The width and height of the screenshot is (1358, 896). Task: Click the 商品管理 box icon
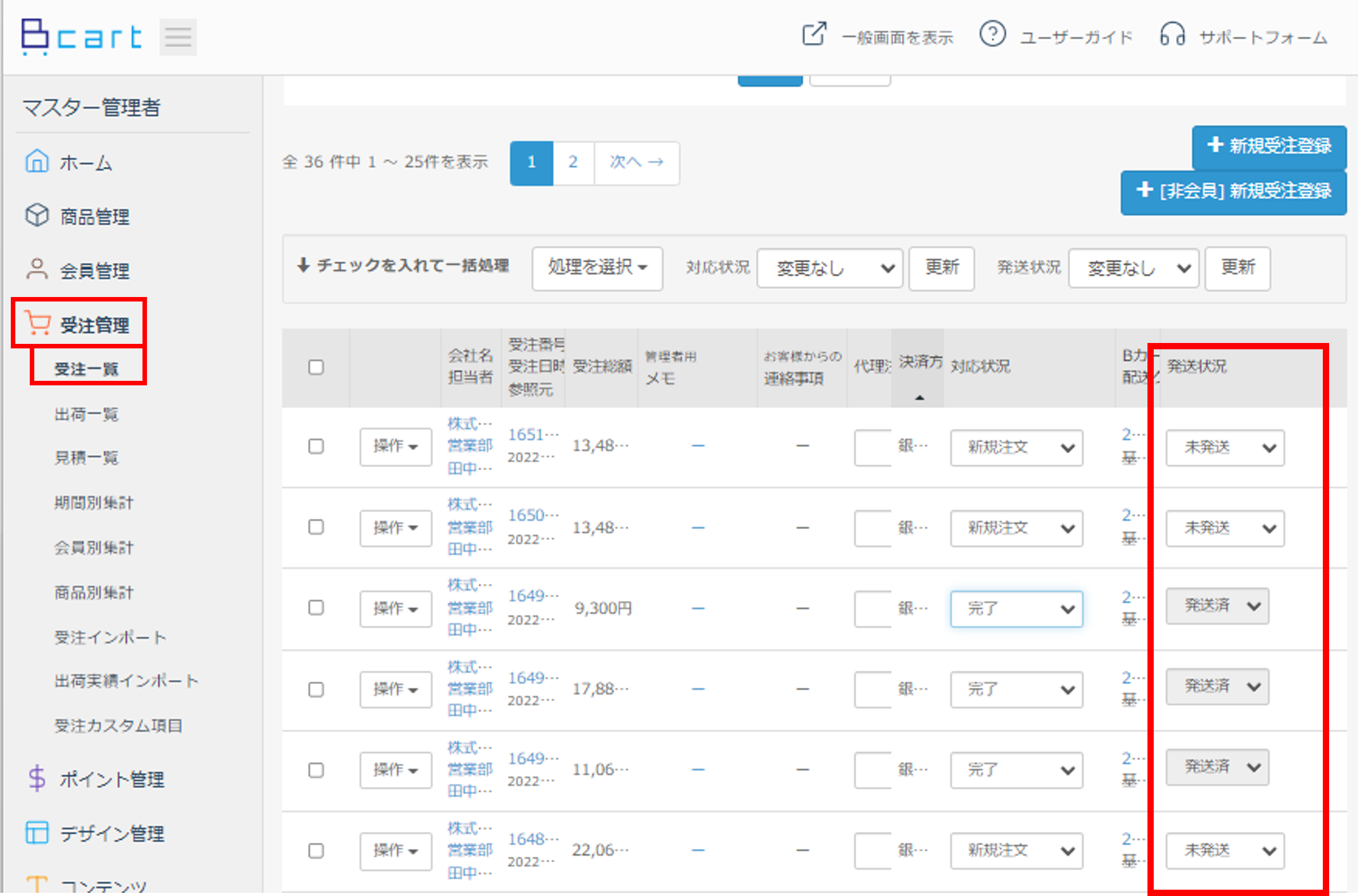(x=37, y=215)
